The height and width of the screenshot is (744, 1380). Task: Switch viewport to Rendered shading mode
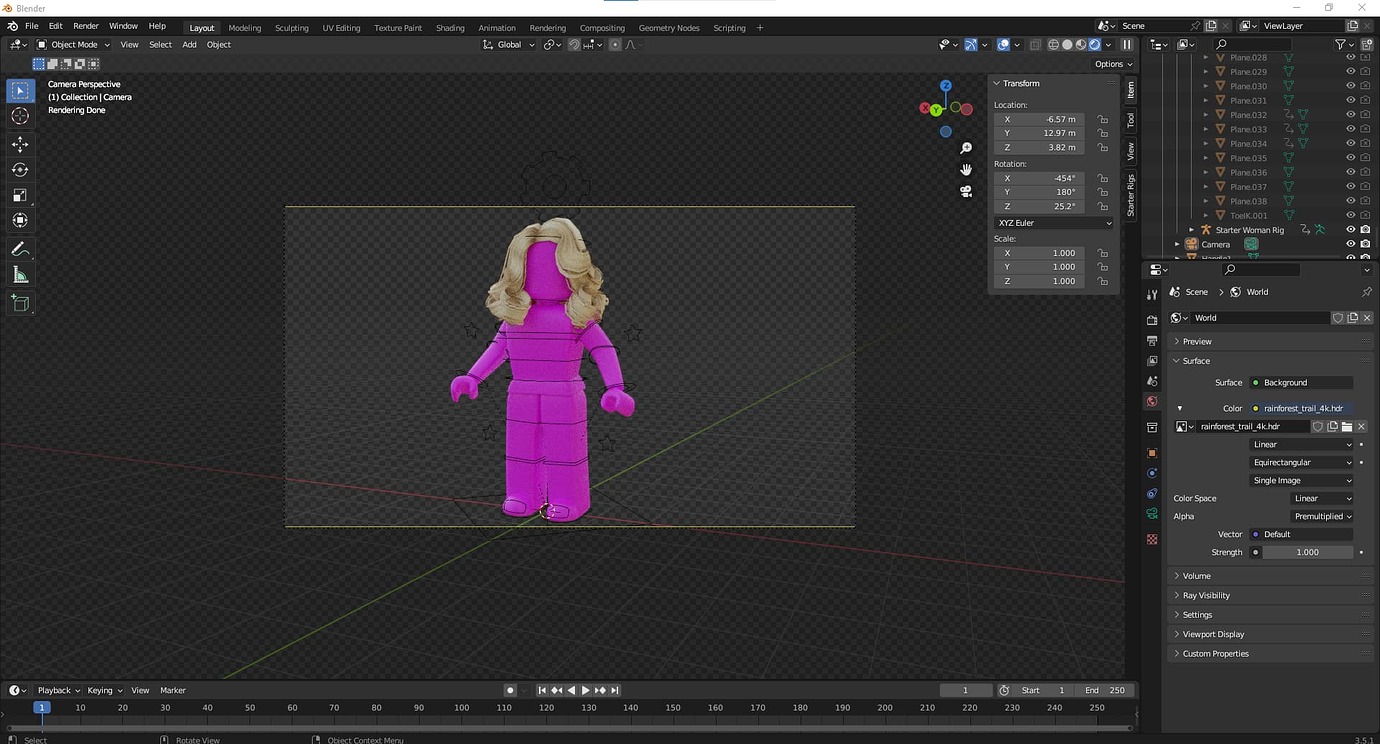click(x=1094, y=45)
